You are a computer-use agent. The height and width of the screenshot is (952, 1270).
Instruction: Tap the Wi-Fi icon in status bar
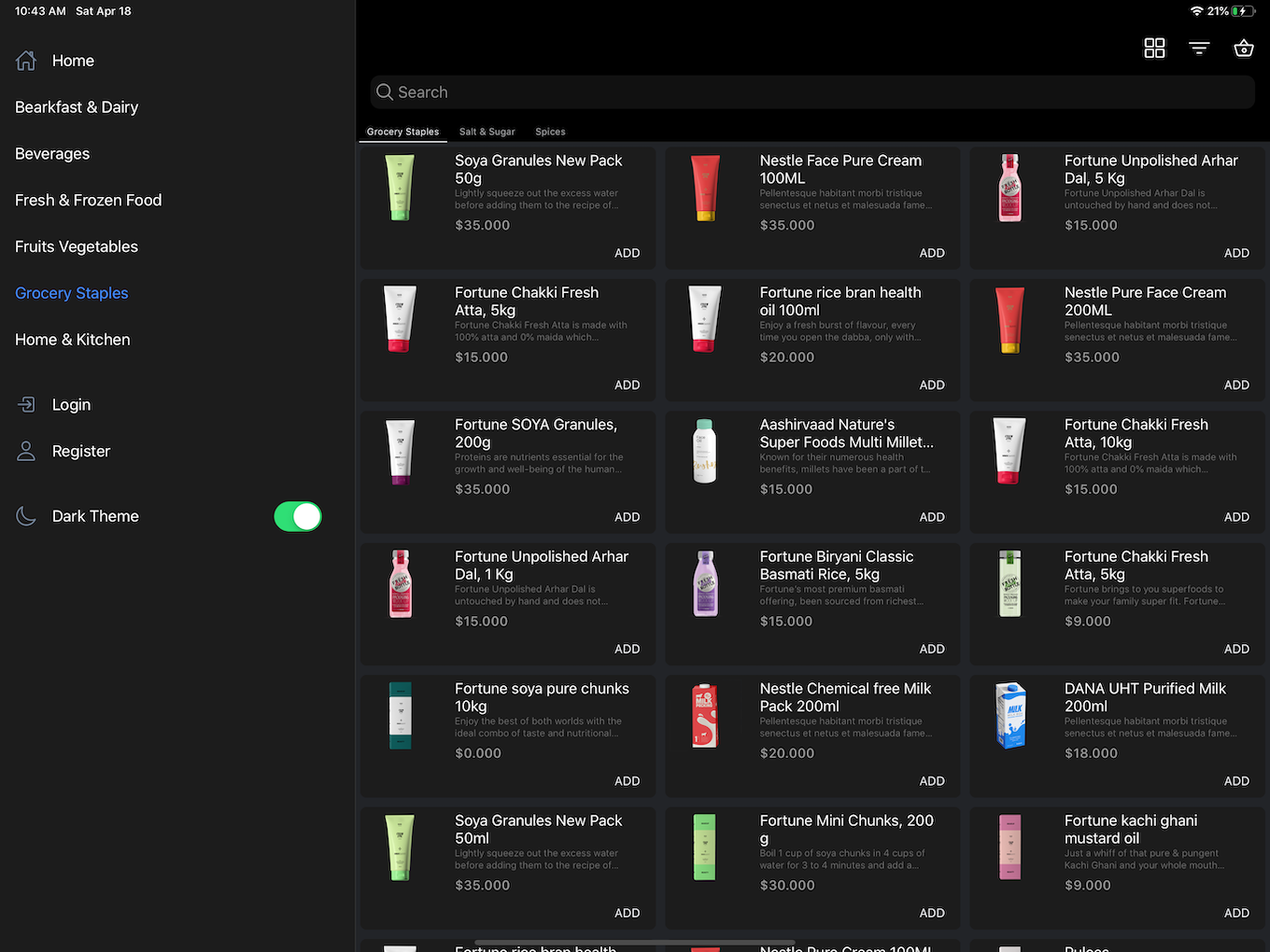click(1197, 11)
